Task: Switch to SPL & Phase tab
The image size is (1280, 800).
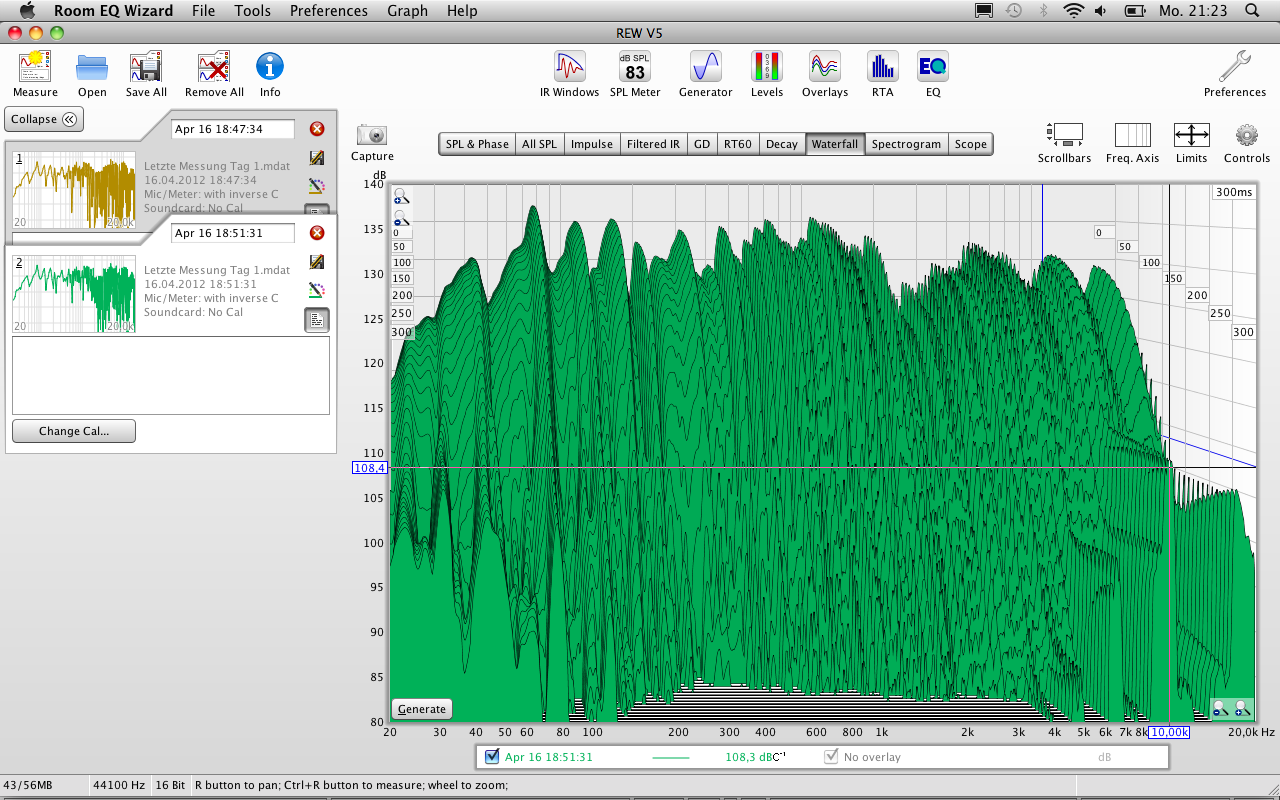Action: [477, 144]
